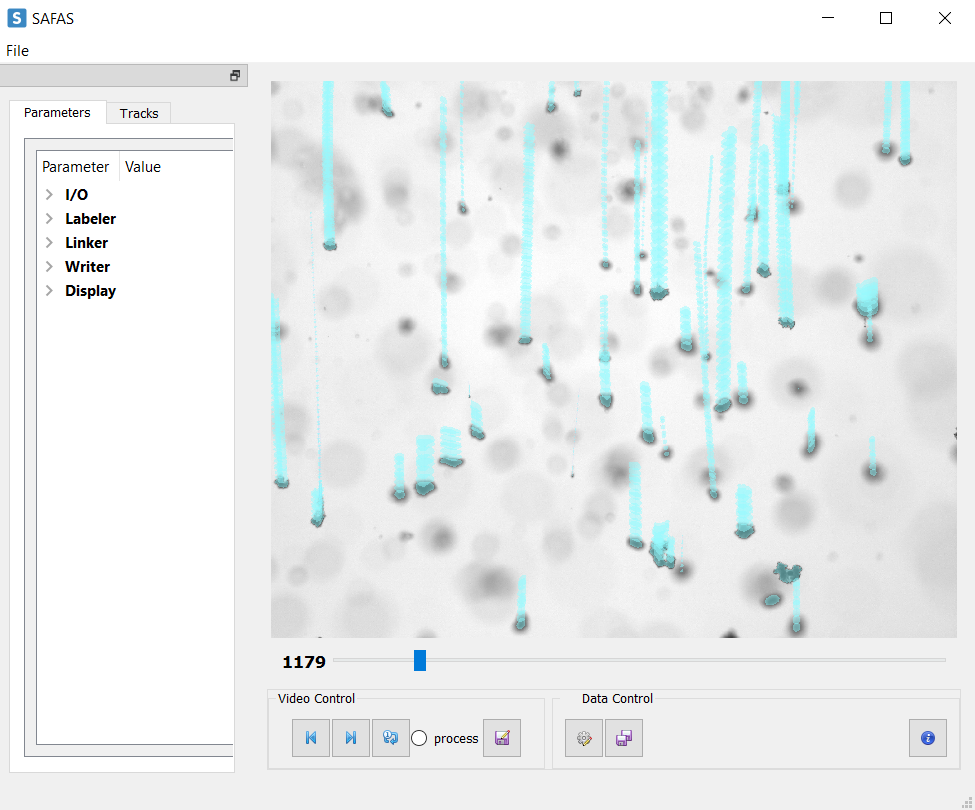Open the gear-with-pencil settings icon
The width and height of the screenshot is (975, 810).
[584, 738]
